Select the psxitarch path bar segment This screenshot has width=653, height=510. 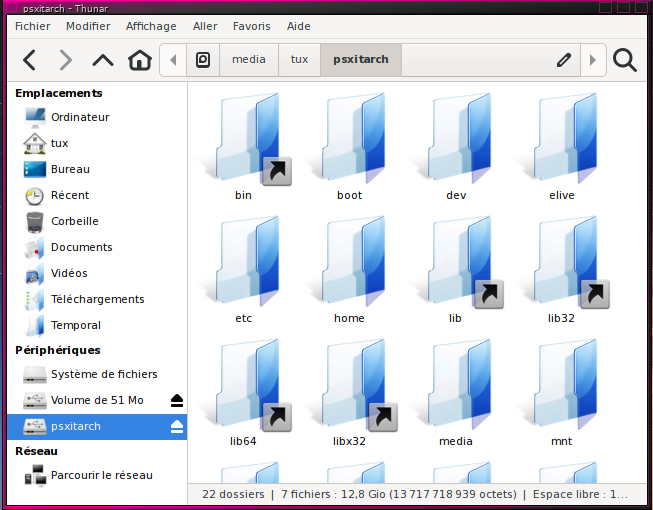point(361,60)
